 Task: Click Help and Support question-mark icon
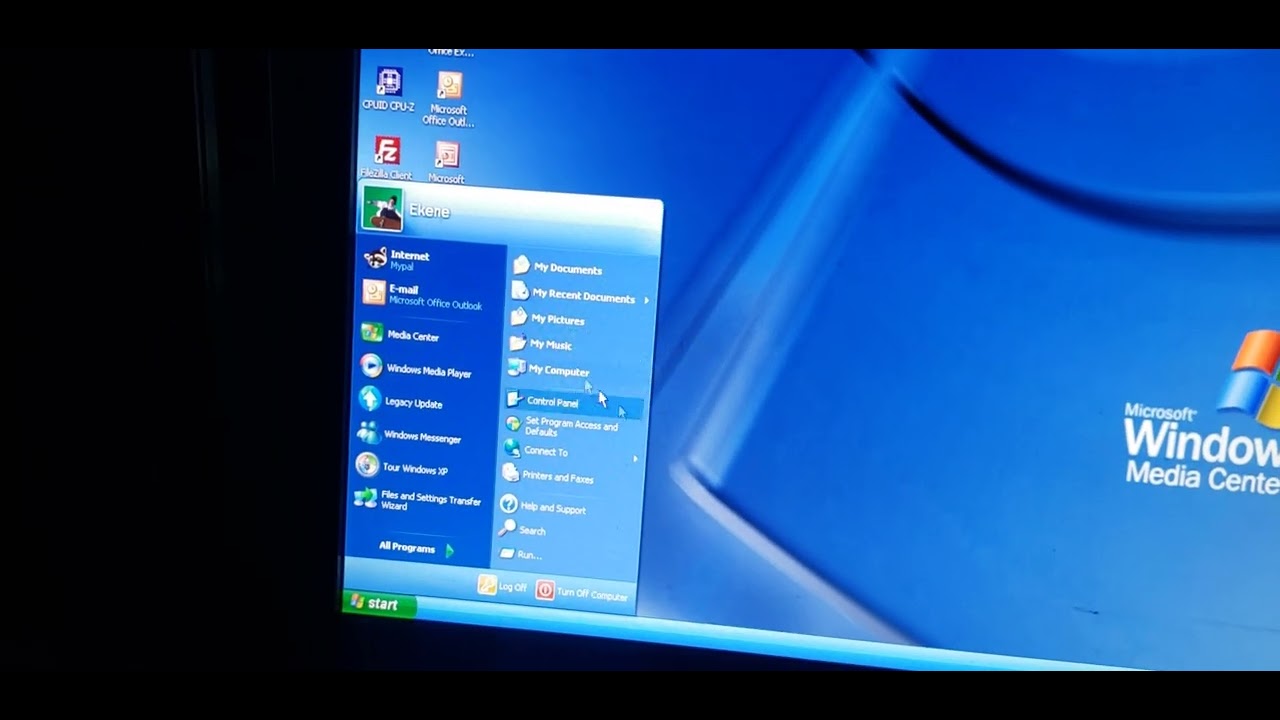tap(508, 504)
